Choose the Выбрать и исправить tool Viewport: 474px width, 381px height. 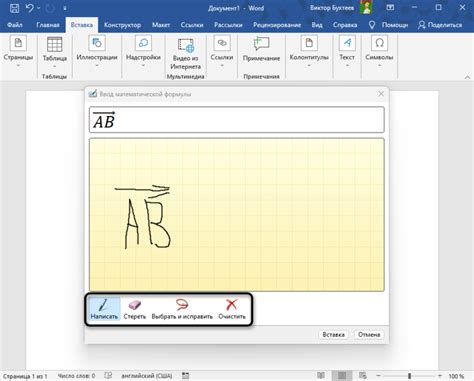(182, 309)
